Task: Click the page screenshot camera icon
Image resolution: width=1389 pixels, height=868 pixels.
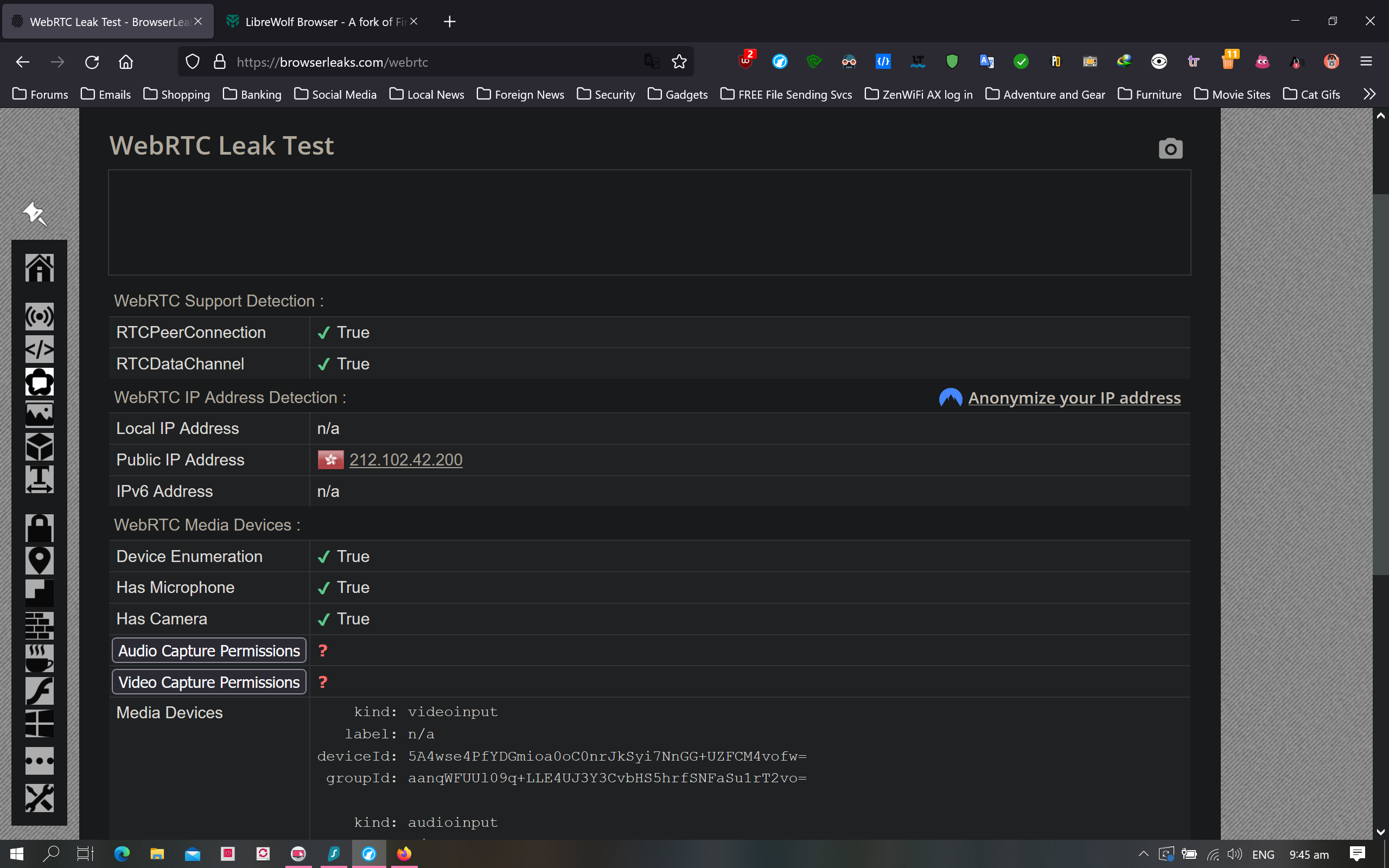Action: (1170, 149)
